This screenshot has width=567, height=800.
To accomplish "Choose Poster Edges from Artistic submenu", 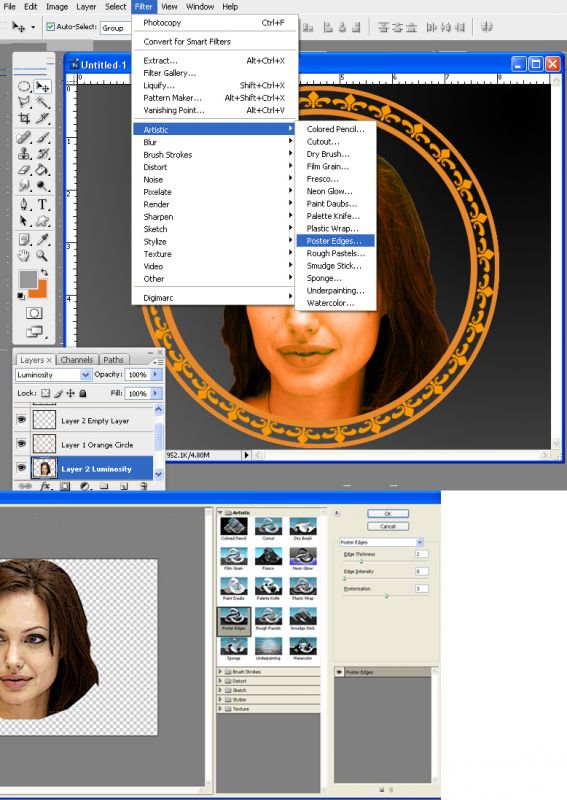I will point(335,241).
